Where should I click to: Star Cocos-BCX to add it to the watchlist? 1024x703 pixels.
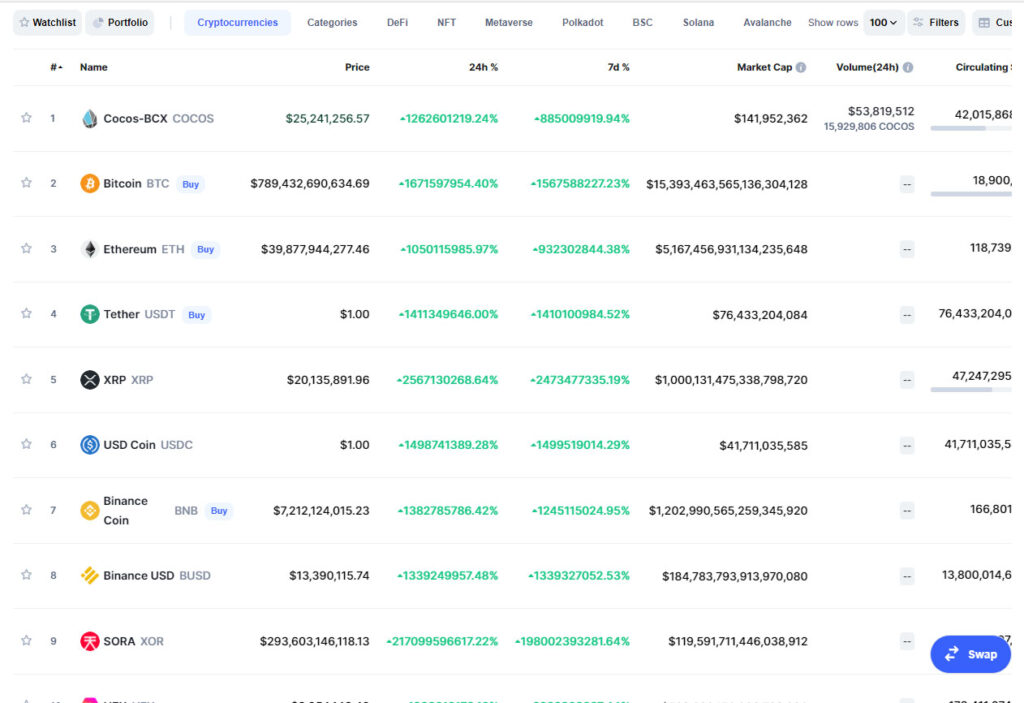pos(26,118)
